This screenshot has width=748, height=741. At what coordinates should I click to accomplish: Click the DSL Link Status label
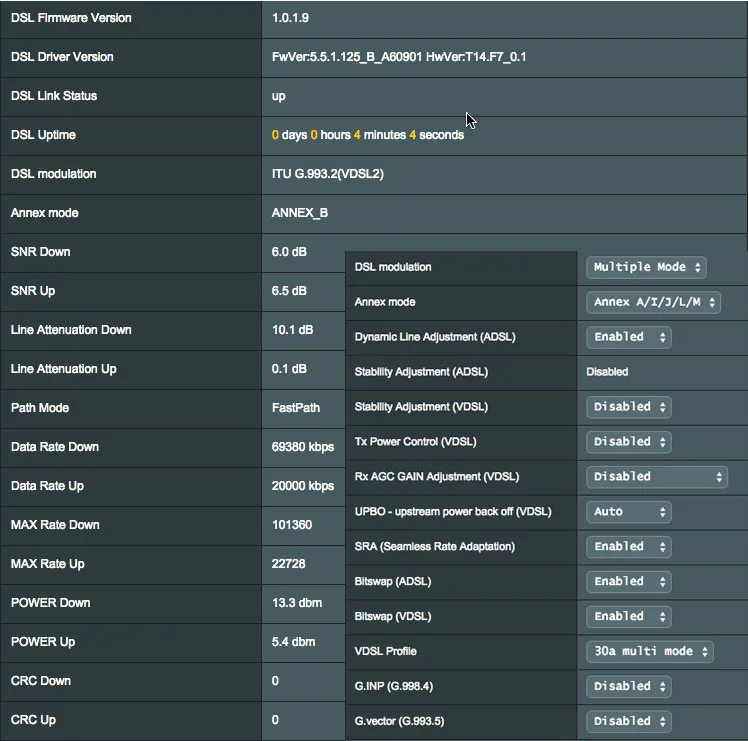coord(54,96)
